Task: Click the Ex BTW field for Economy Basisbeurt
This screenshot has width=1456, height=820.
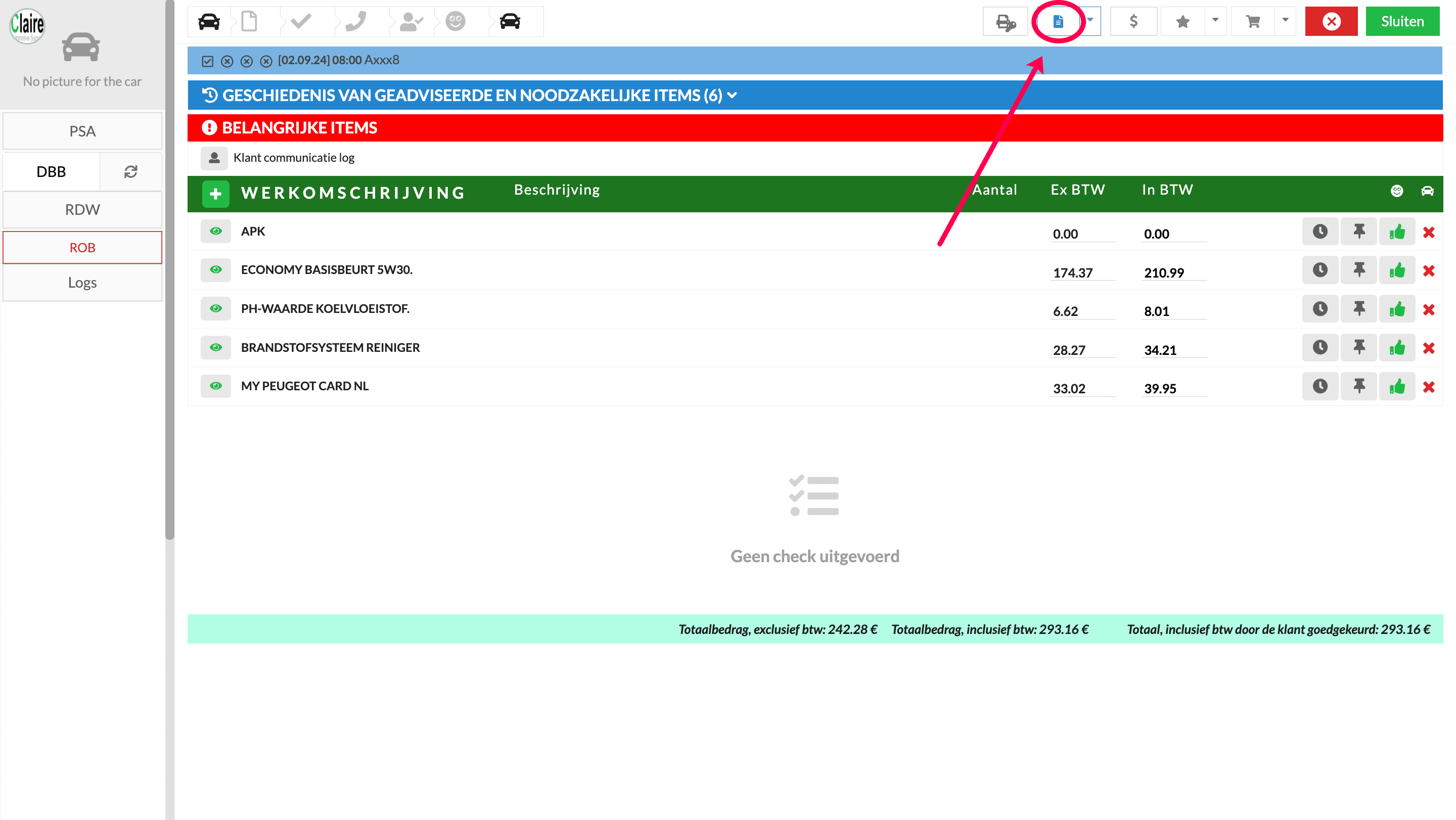Action: point(1082,272)
